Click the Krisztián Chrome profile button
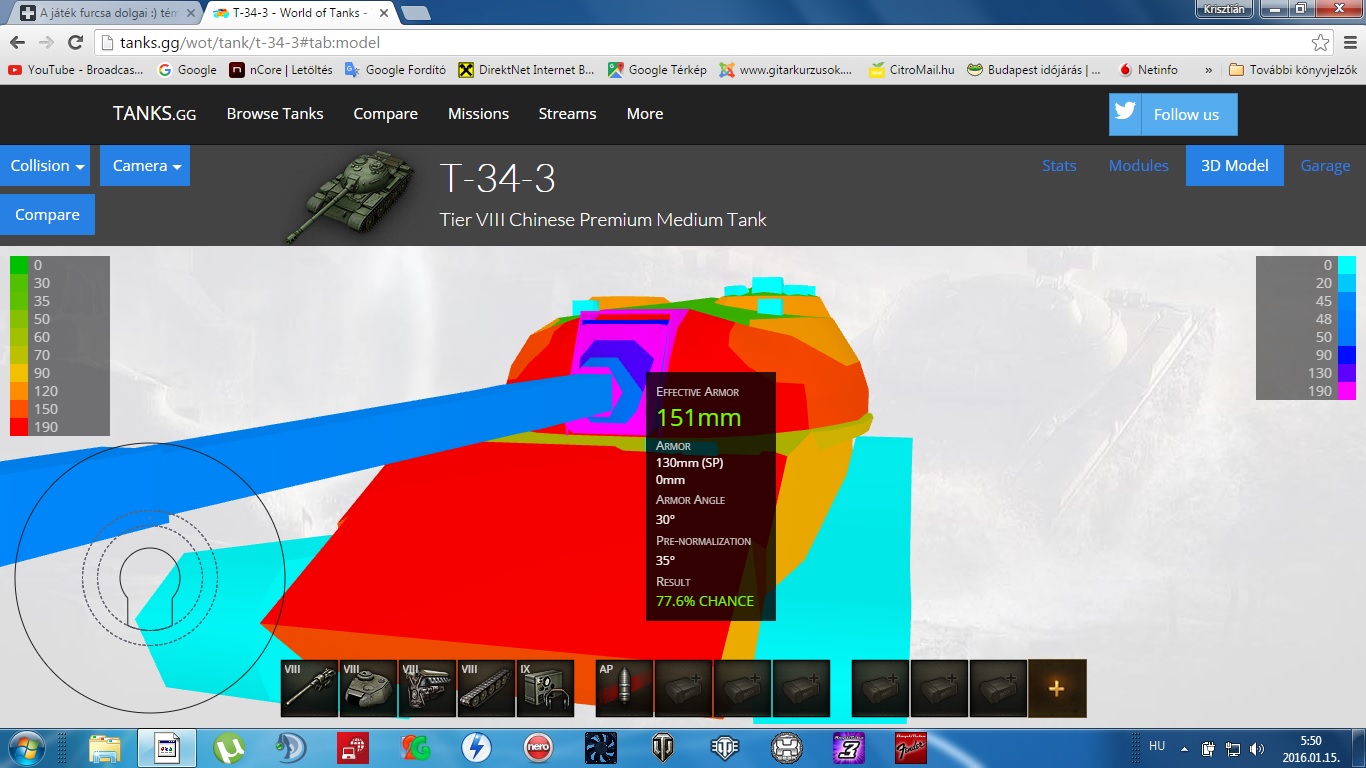This screenshot has width=1366, height=768. tap(1224, 8)
